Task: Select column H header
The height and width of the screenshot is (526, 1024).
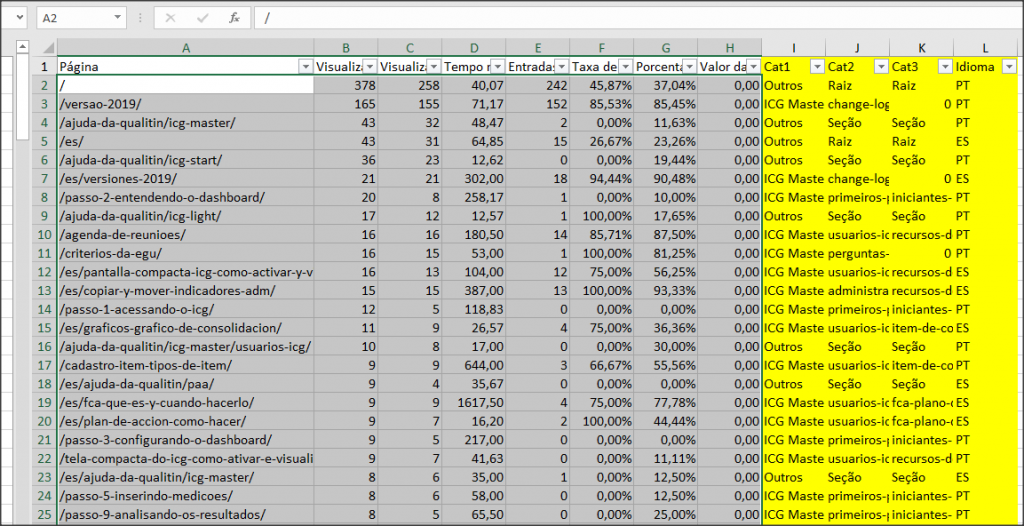Action: coord(729,48)
